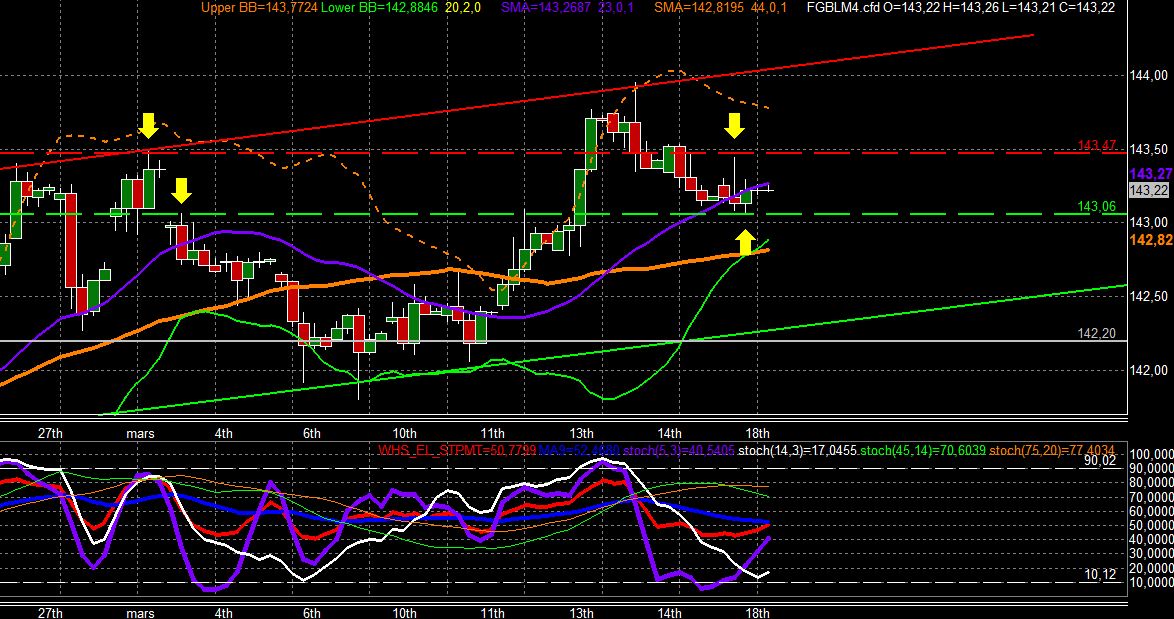Click the purple '143,27' SMA price tag

[x=1152, y=174]
